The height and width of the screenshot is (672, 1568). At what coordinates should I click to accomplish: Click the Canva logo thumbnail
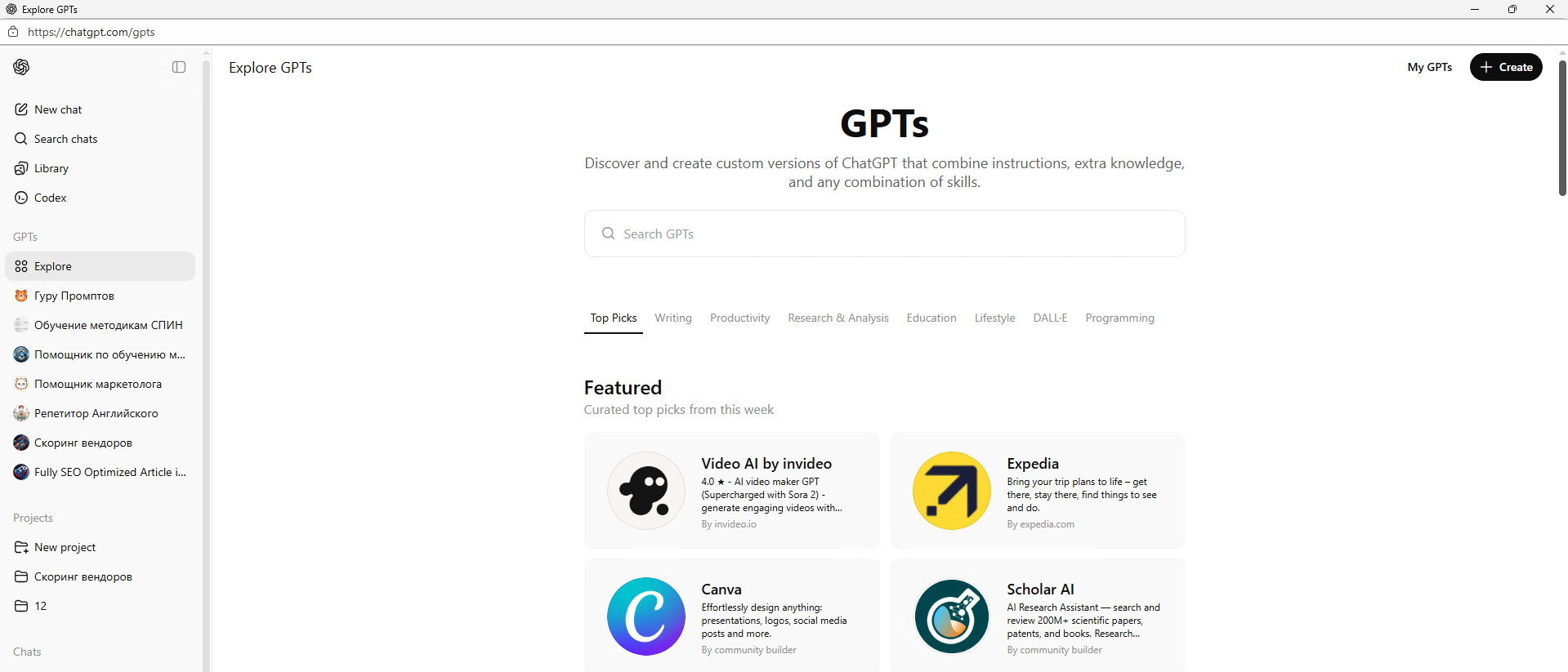point(646,616)
